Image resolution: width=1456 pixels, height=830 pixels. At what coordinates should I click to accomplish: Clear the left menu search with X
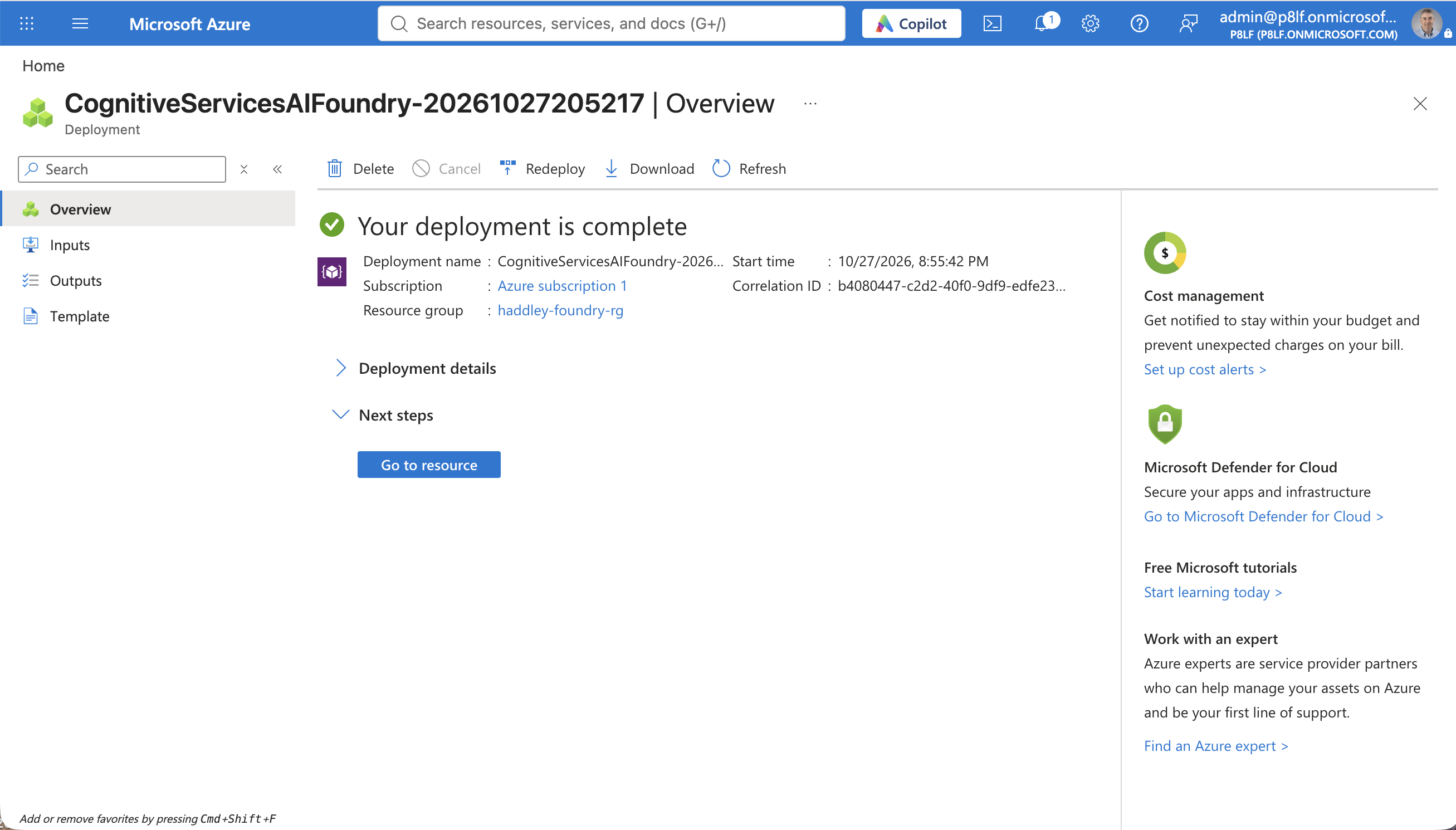point(244,169)
